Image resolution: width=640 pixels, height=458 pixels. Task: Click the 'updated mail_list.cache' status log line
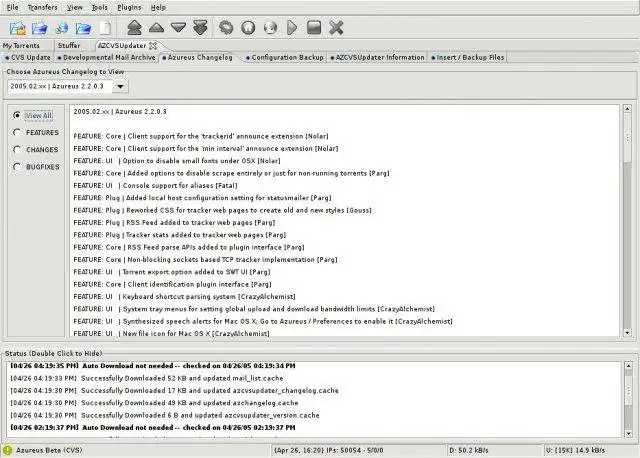[x=147, y=378]
